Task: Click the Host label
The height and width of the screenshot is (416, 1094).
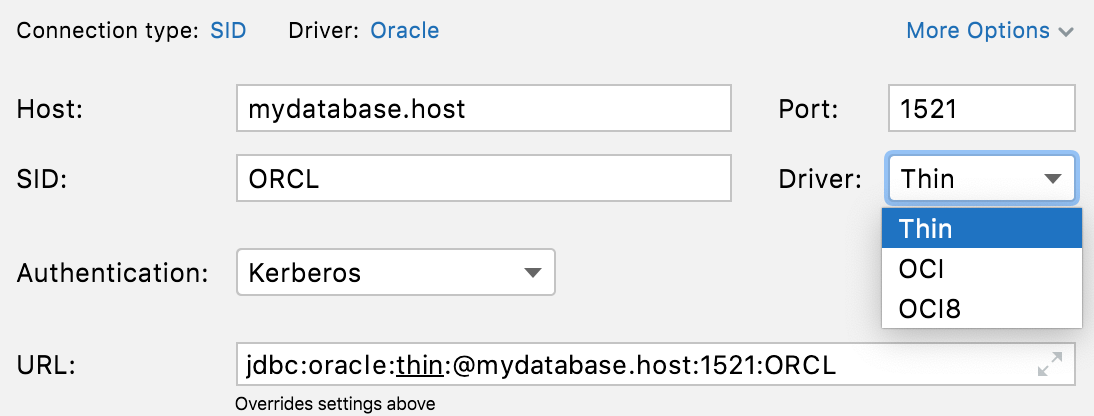Action: pyautogui.click(x=50, y=109)
